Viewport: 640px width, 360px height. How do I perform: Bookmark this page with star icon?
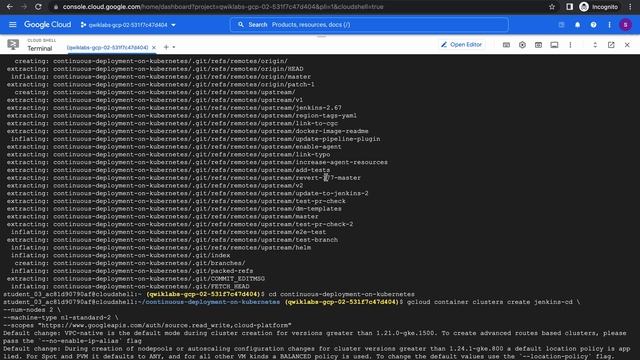pyautogui.click(x=552, y=7)
